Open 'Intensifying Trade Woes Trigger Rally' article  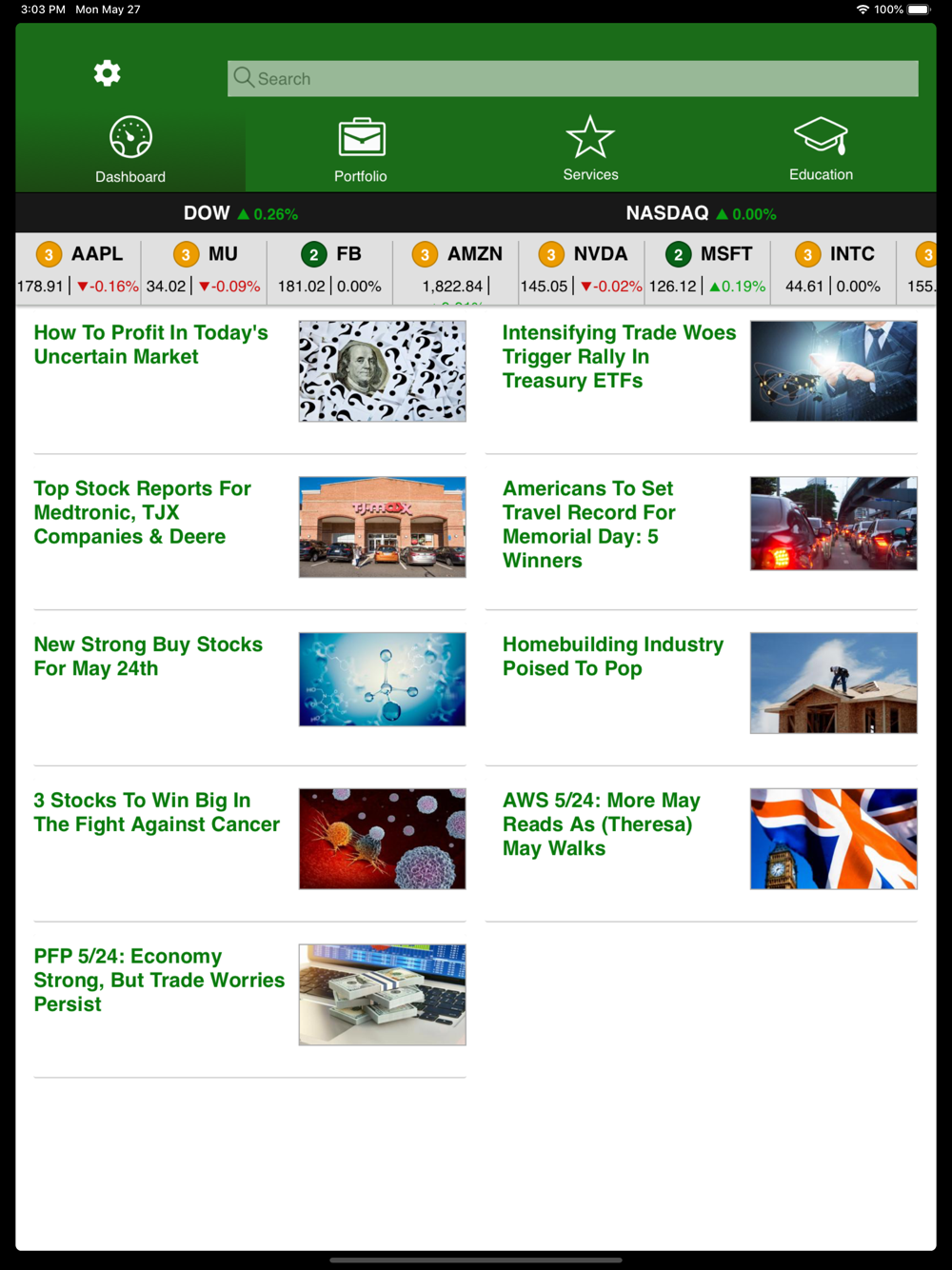coord(619,356)
